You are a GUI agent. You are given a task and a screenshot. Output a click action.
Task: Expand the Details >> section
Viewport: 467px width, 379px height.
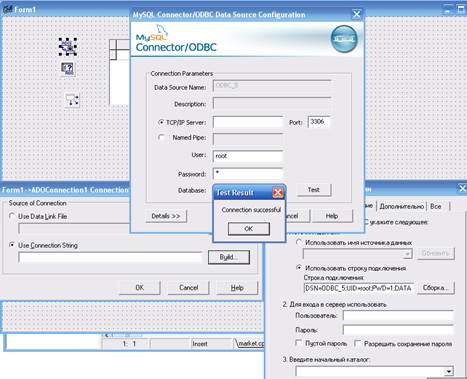tap(166, 216)
